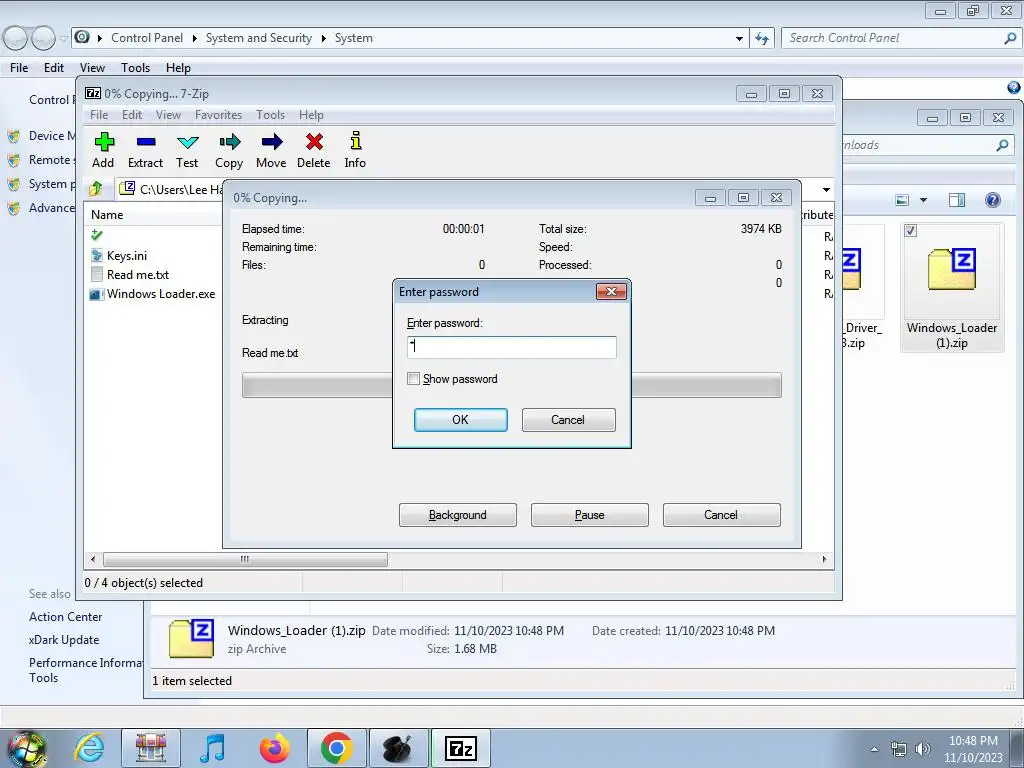Open 7-Zip Favorites menu

(x=218, y=115)
